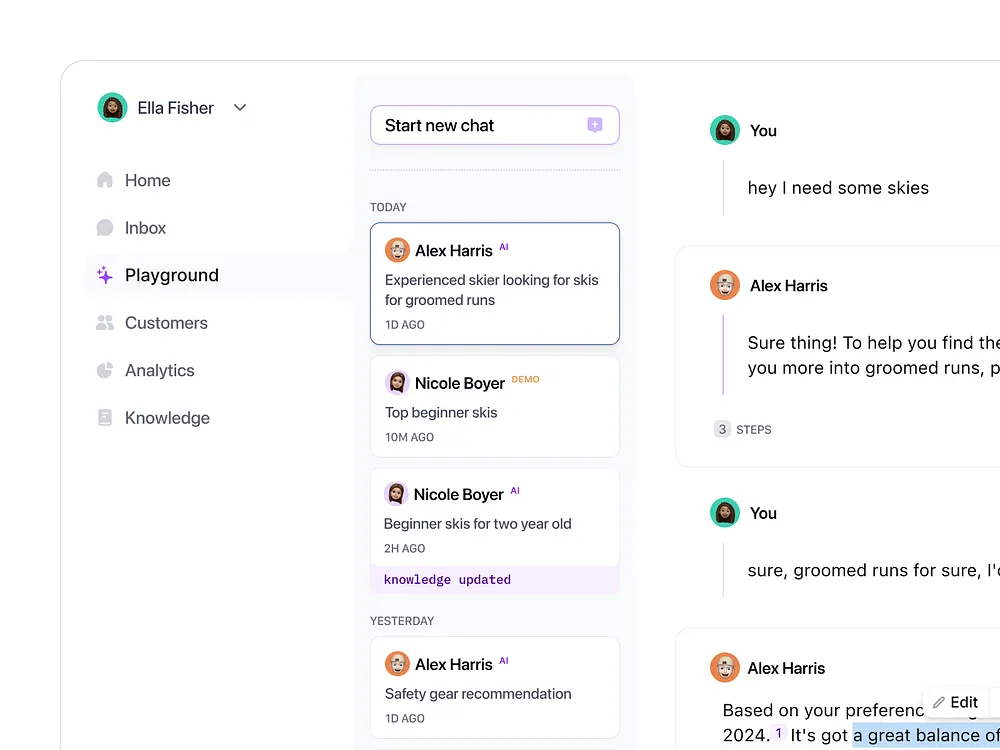Click the Inbox speech bubble icon
This screenshot has width=1000, height=750.
(x=105, y=228)
